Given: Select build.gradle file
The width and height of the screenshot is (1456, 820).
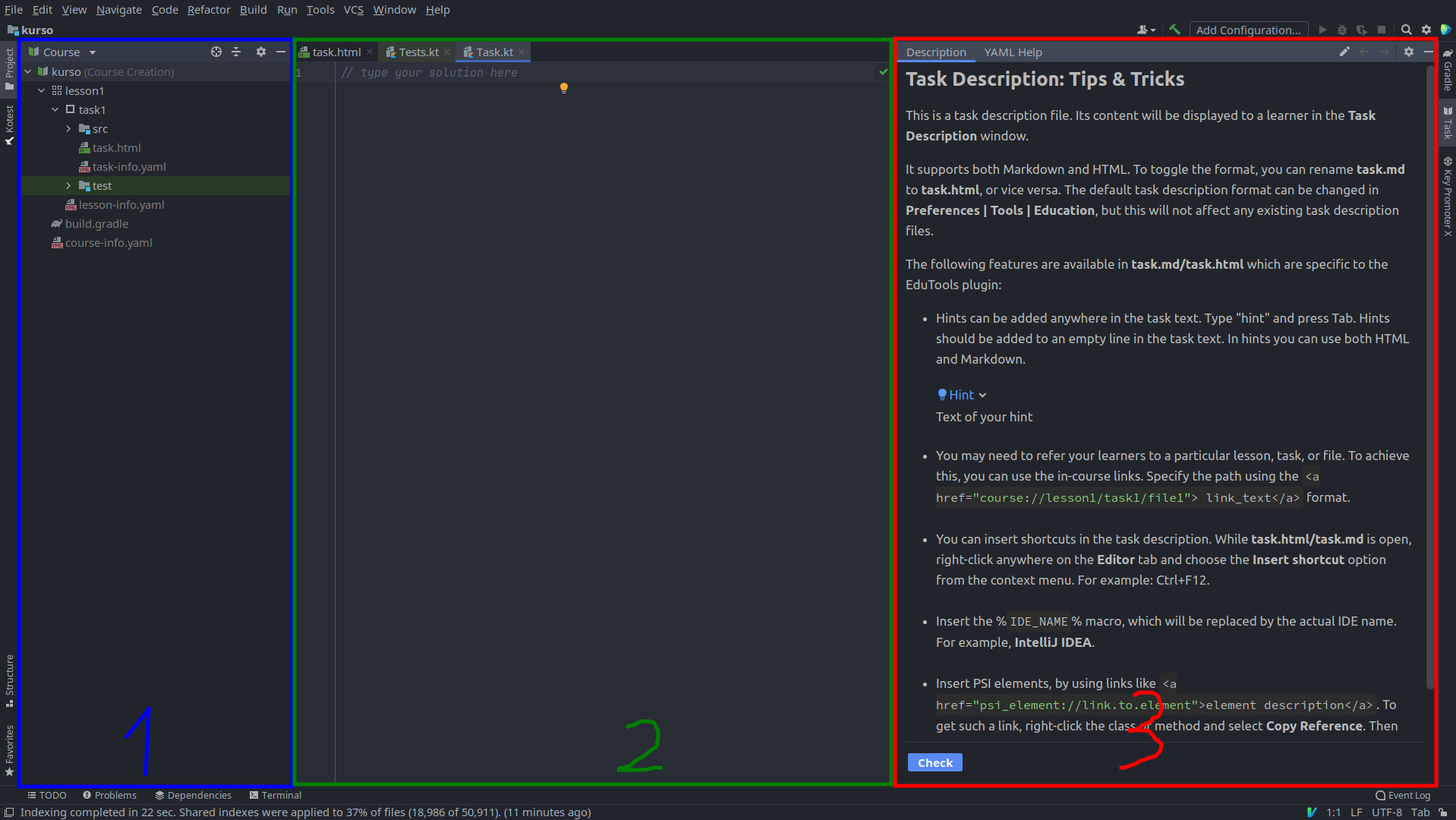Looking at the screenshot, I should click(96, 223).
